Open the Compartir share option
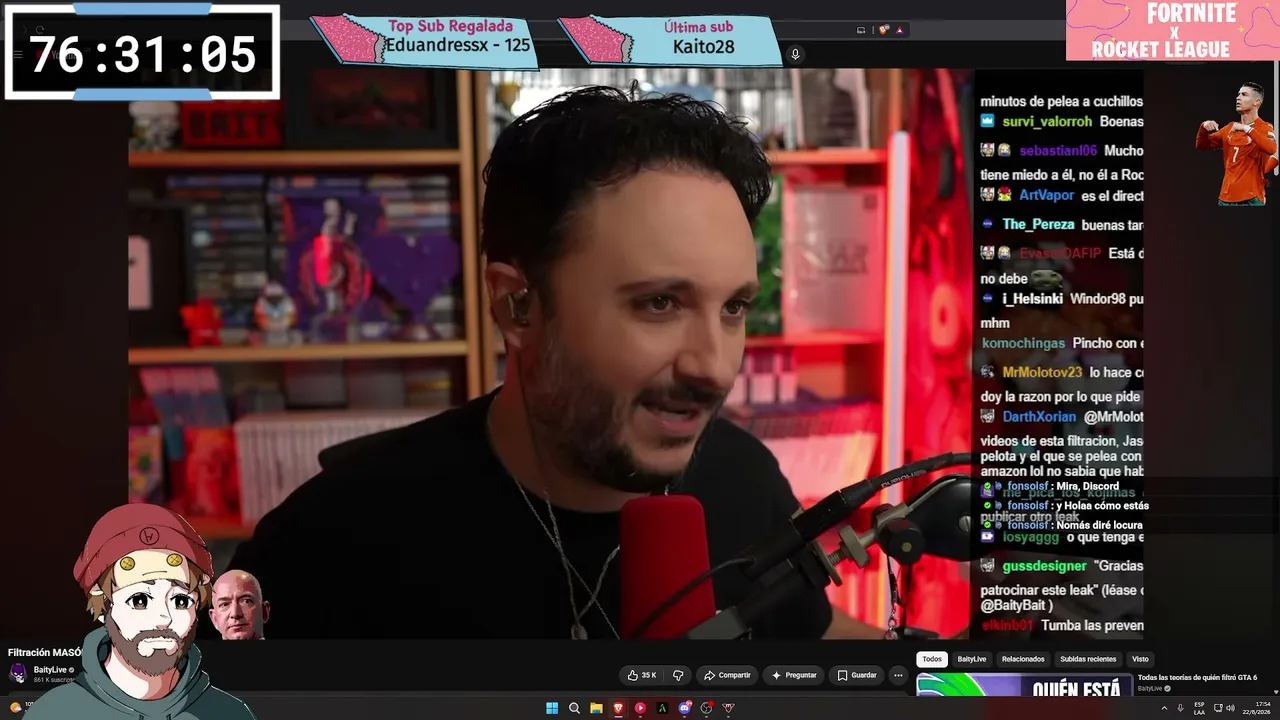Viewport: 1280px width, 720px height. point(727,675)
